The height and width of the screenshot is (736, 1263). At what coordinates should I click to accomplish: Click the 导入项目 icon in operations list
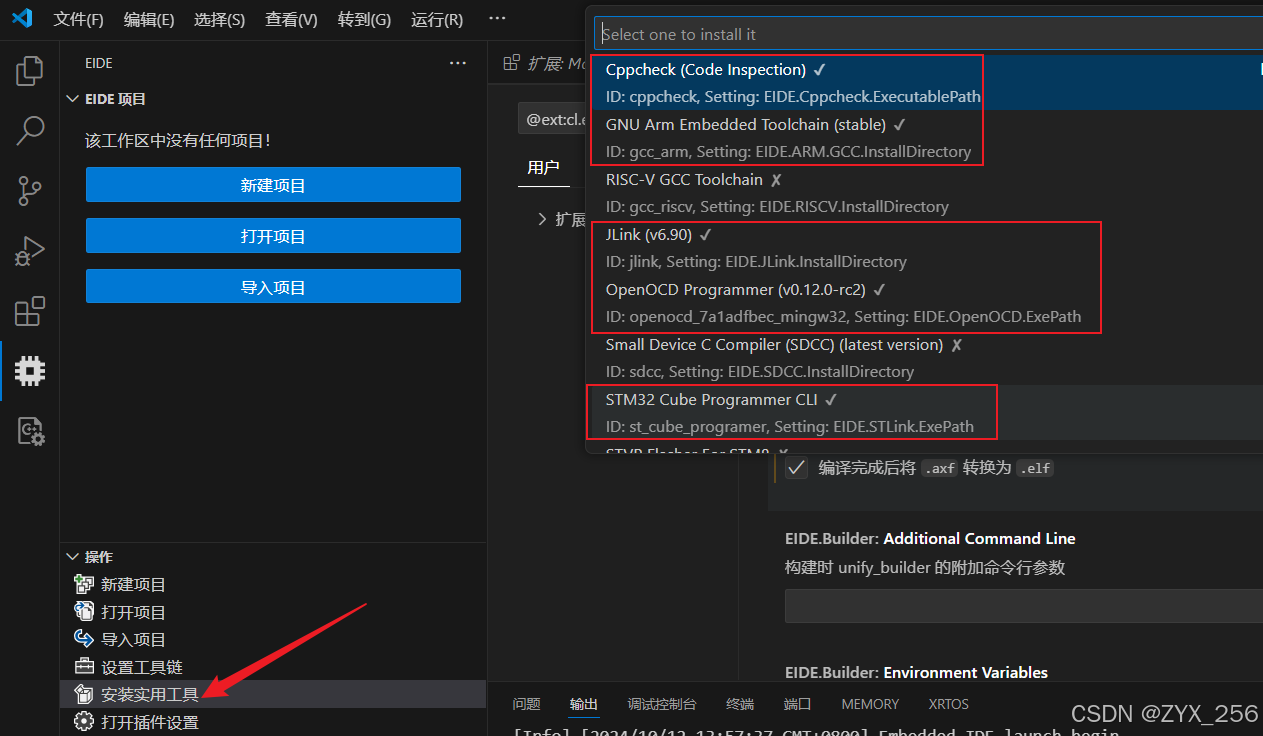click(84, 639)
